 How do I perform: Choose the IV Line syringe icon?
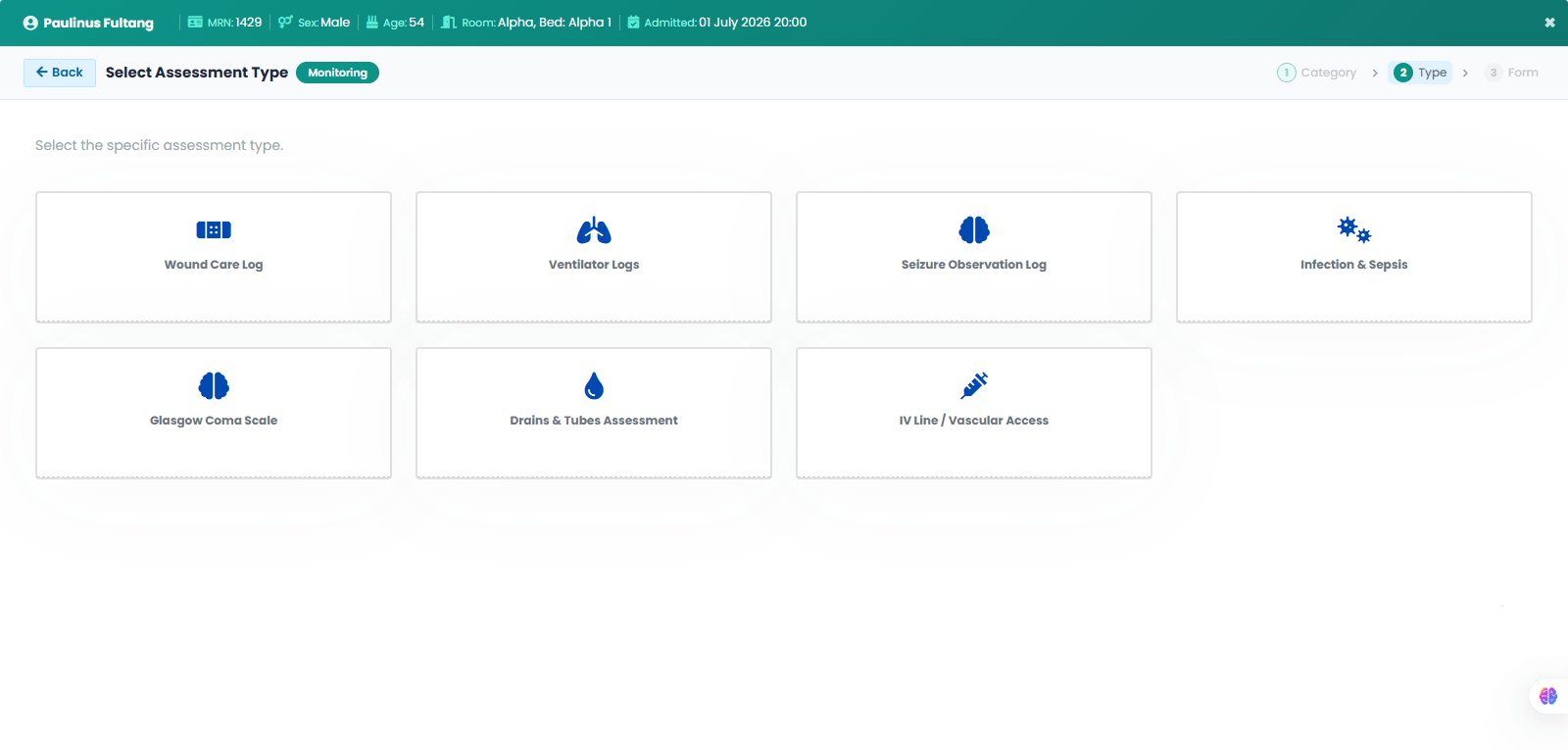click(x=974, y=386)
